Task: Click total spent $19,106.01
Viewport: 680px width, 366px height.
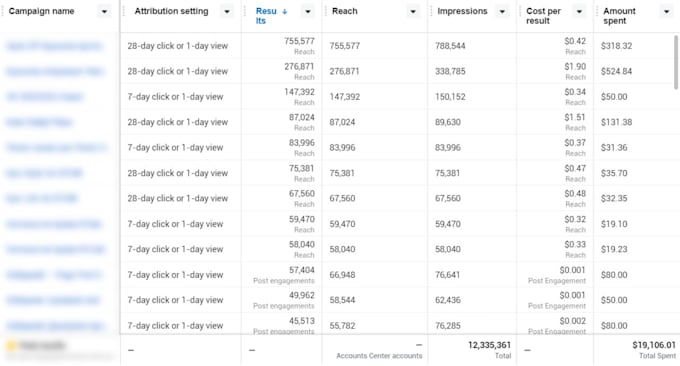Action: point(654,345)
